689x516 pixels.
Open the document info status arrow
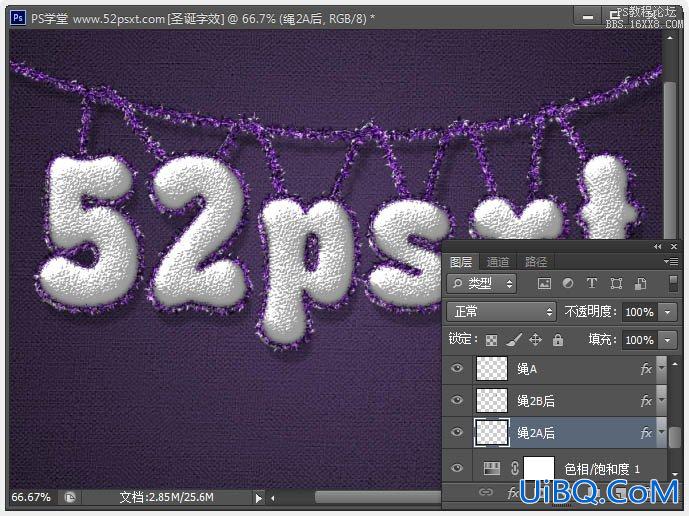click(258, 498)
